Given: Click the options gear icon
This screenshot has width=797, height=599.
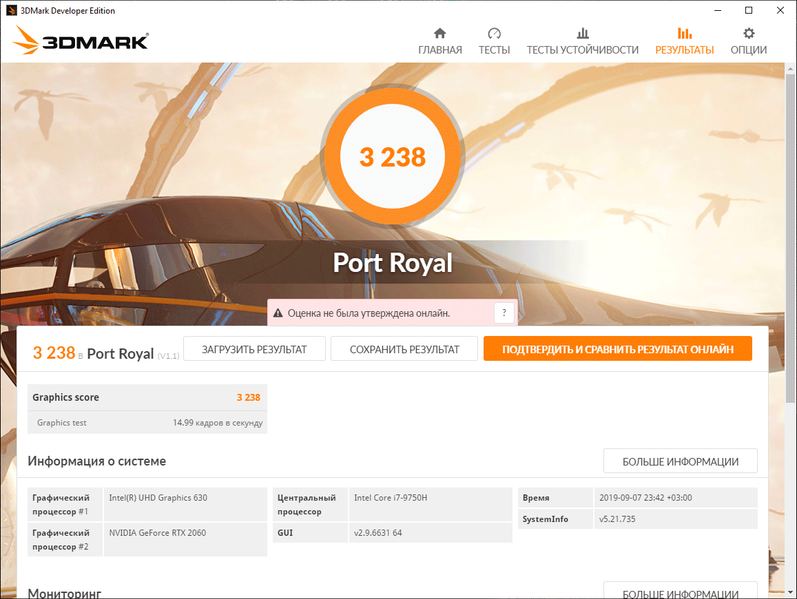Looking at the screenshot, I should 748,33.
